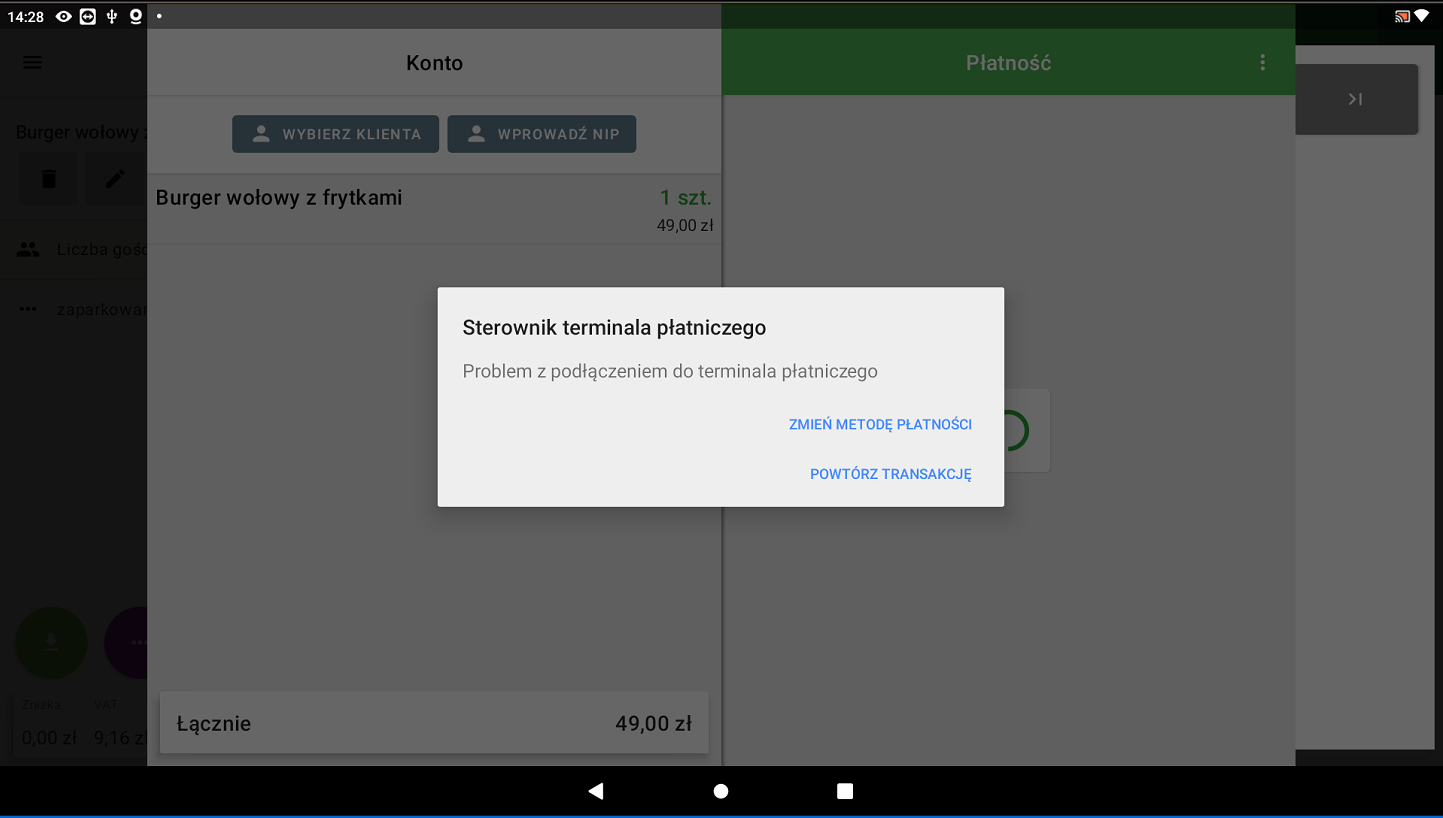Tap the green round download button
This screenshot has width=1443, height=818.
click(x=51, y=643)
